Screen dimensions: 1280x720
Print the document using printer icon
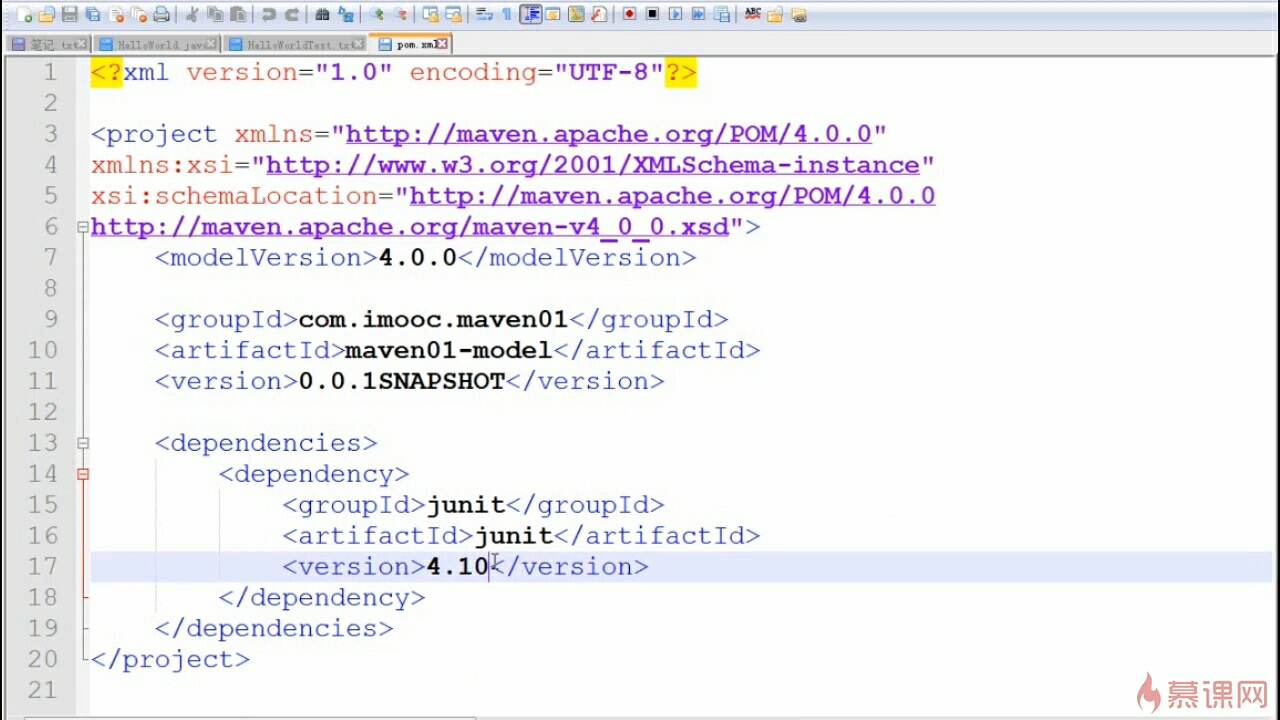(161, 14)
